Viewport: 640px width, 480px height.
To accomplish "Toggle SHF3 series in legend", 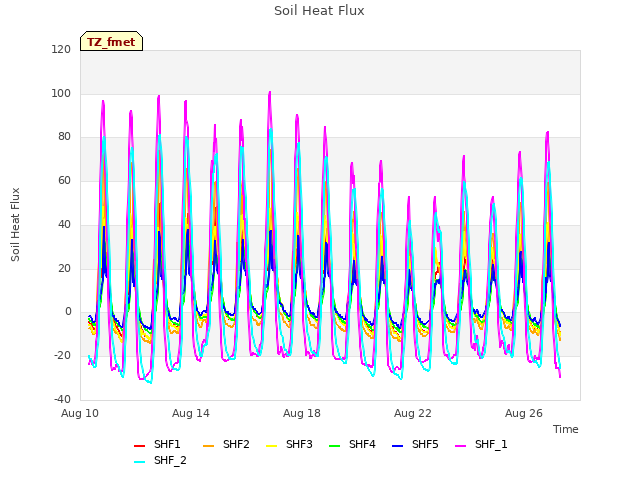I will (x=289, y=444).
